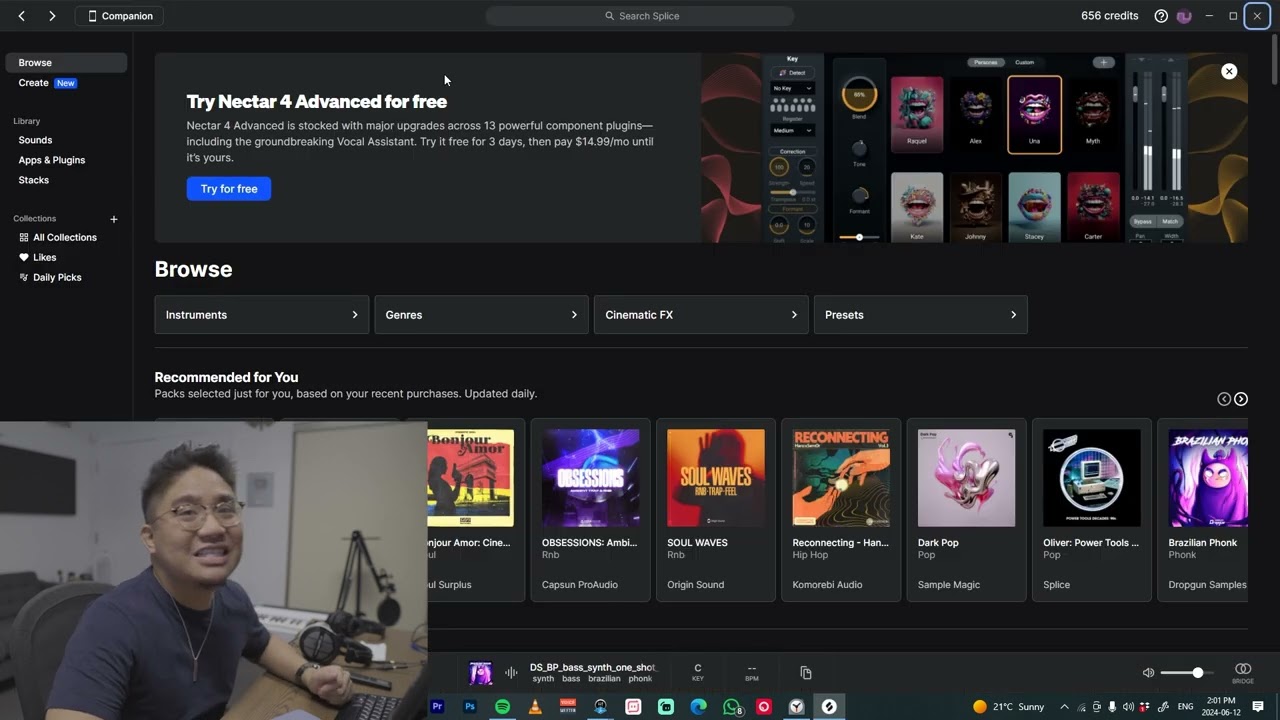Dismiss the Nectar 4 promo banner
The image size is (1280, 720).
[x=1229, y=71]
